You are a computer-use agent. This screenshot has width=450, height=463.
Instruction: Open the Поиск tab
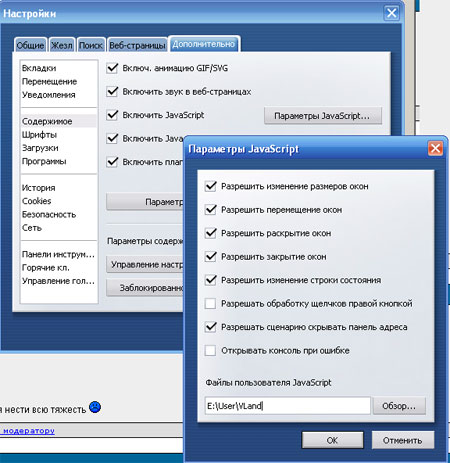click(x=91, y=45)
